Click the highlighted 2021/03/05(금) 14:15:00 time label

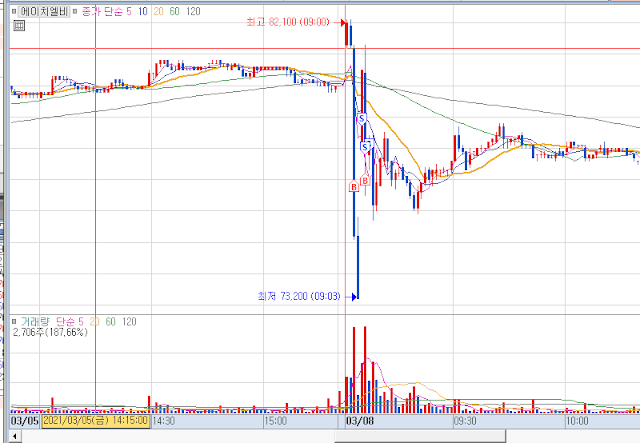pyautogui.click(x=96, y=421)
